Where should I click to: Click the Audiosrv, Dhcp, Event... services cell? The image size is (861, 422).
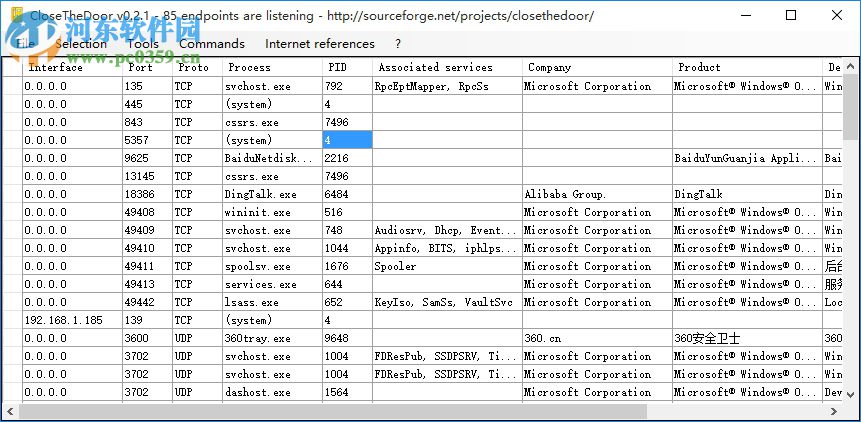point(447,230)
